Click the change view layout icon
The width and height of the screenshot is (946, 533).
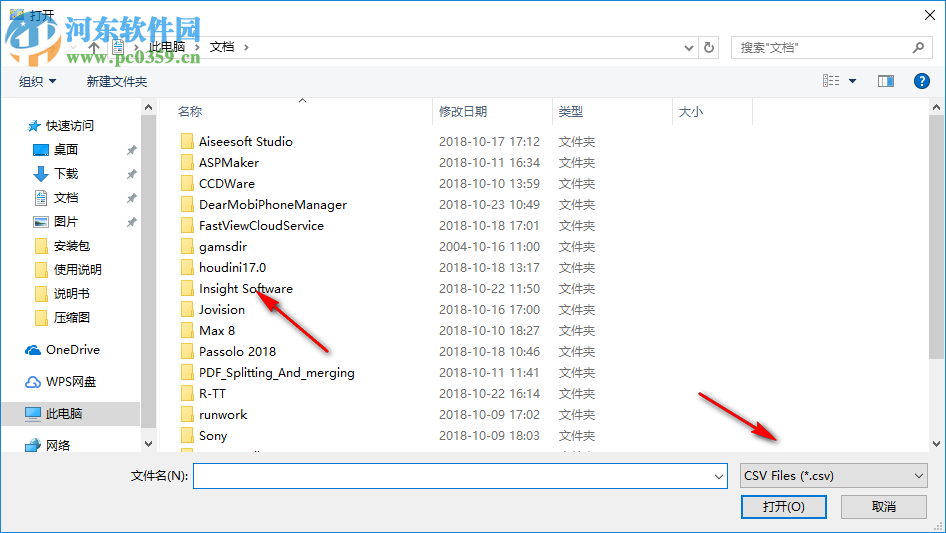click(831, 81)
